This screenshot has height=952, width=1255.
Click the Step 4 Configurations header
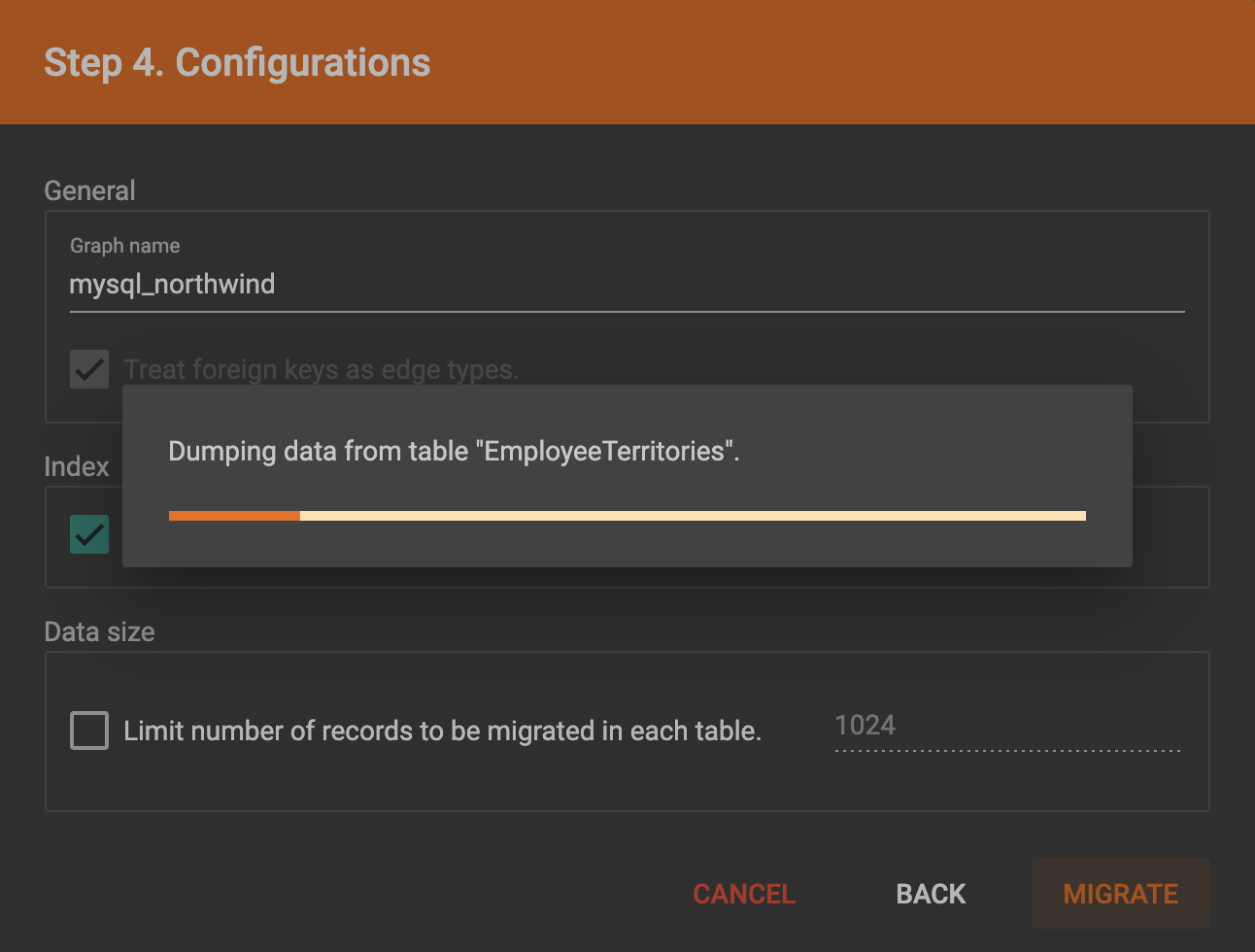[236, 62]
